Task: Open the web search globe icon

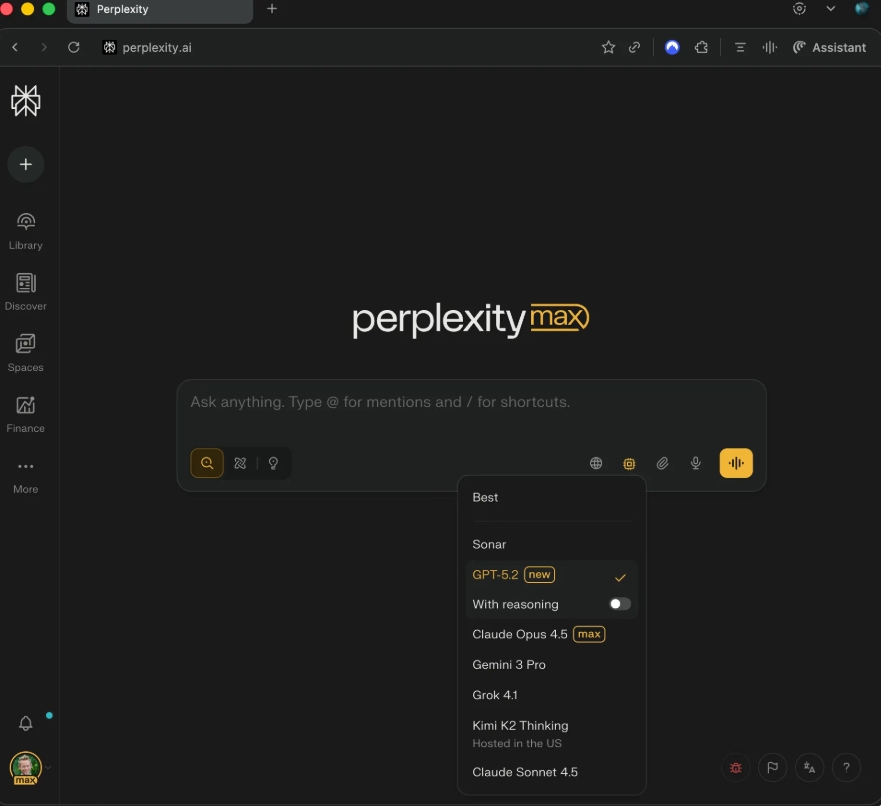Action: 596,463
